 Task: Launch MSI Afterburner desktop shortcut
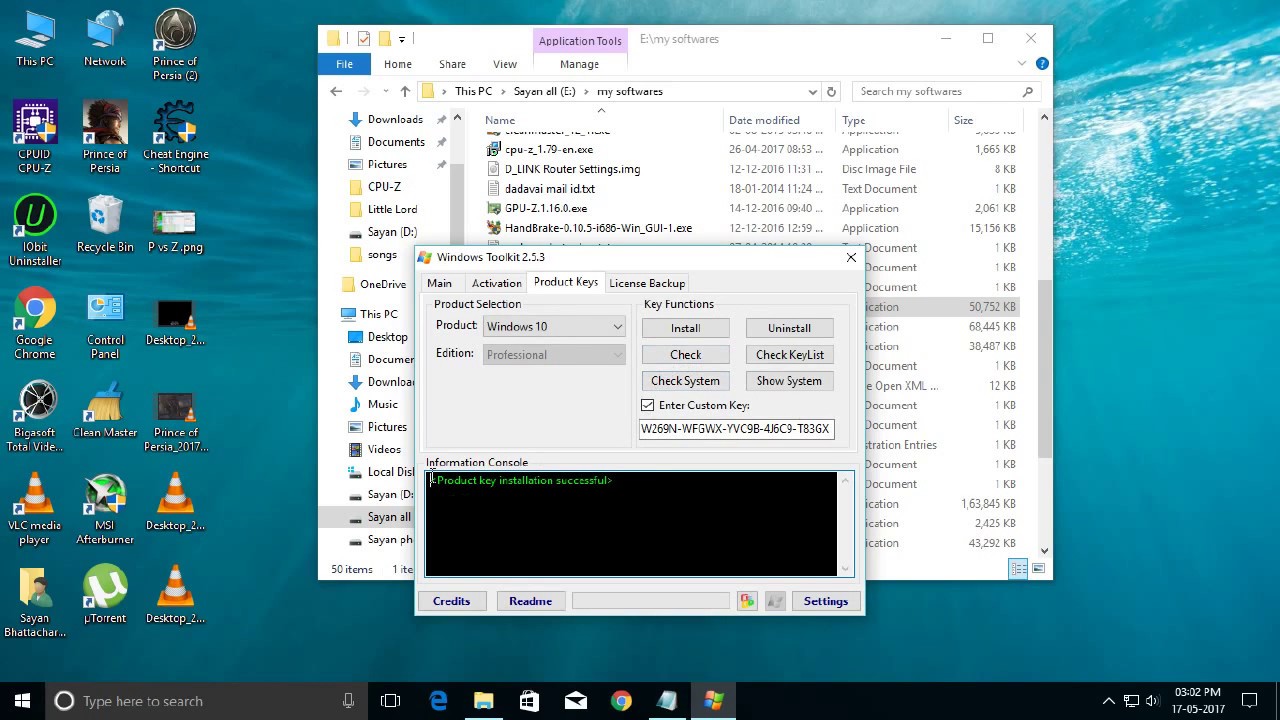coord(105,510)
